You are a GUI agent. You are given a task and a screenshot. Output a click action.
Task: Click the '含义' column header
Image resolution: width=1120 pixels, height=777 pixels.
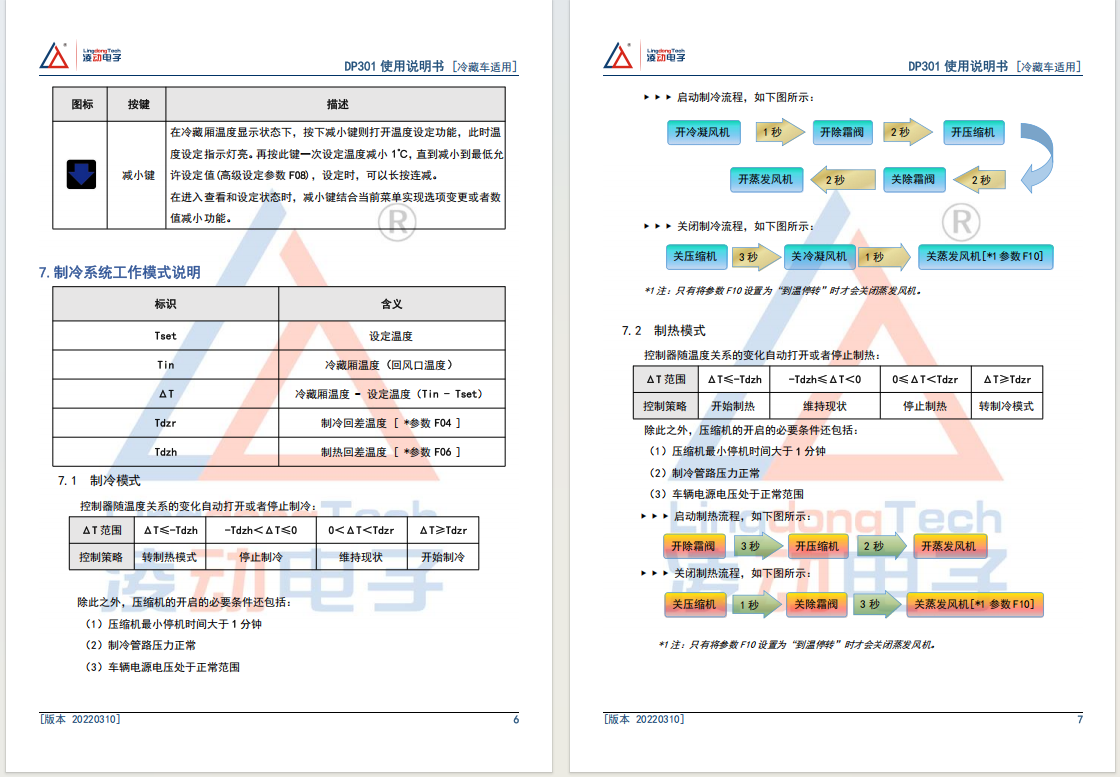point(391,304)
